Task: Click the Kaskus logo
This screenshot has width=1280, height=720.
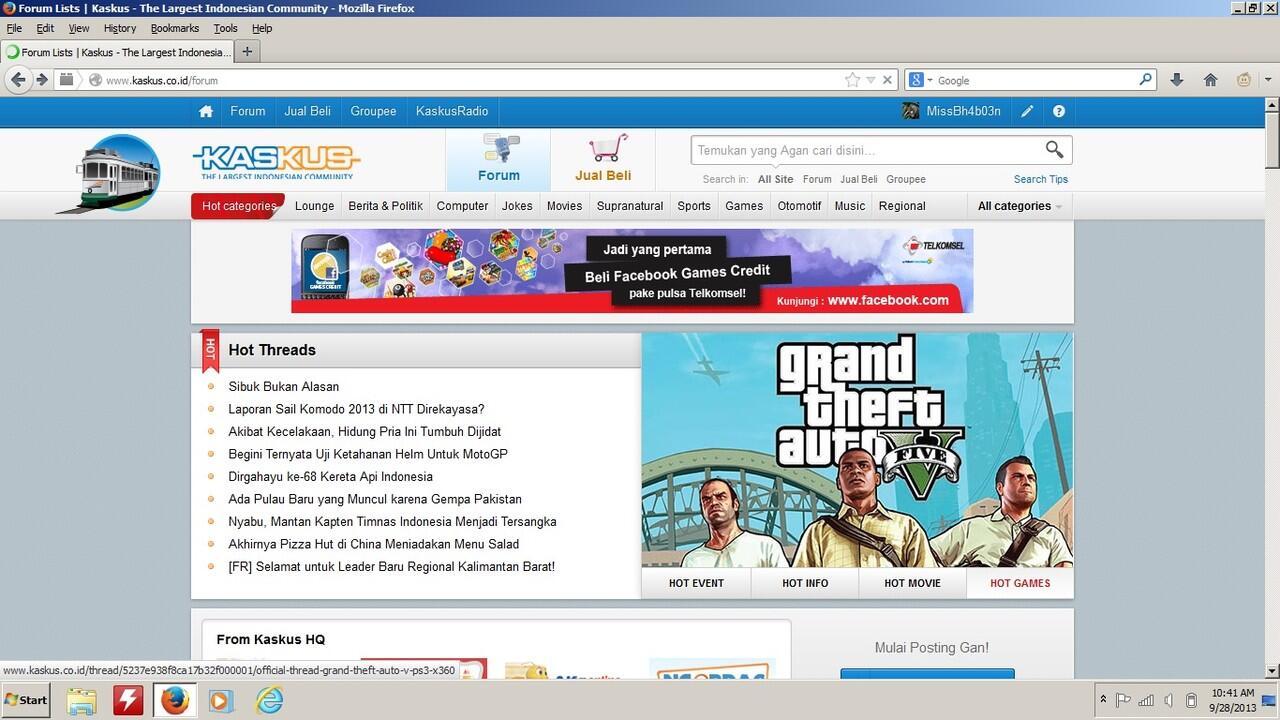Action: coord(276,161)
